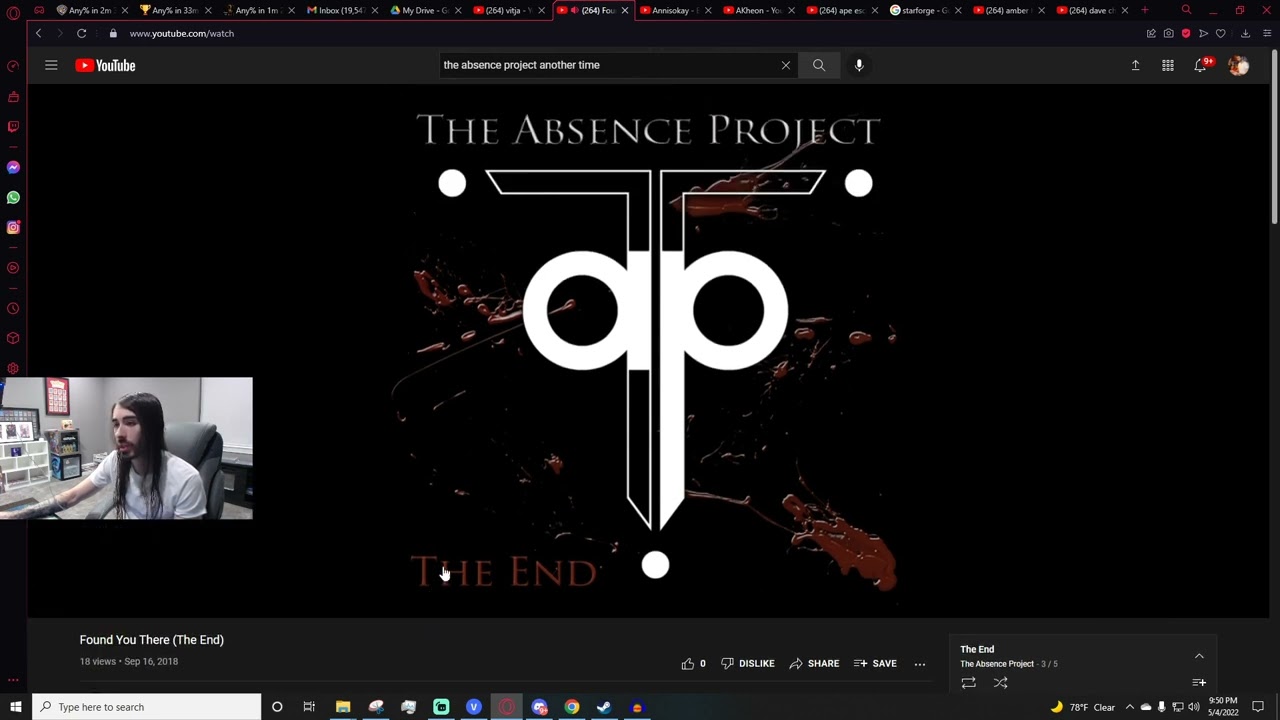
Task: Open Opera sidebar settings gear
Action: click(13, 368)
